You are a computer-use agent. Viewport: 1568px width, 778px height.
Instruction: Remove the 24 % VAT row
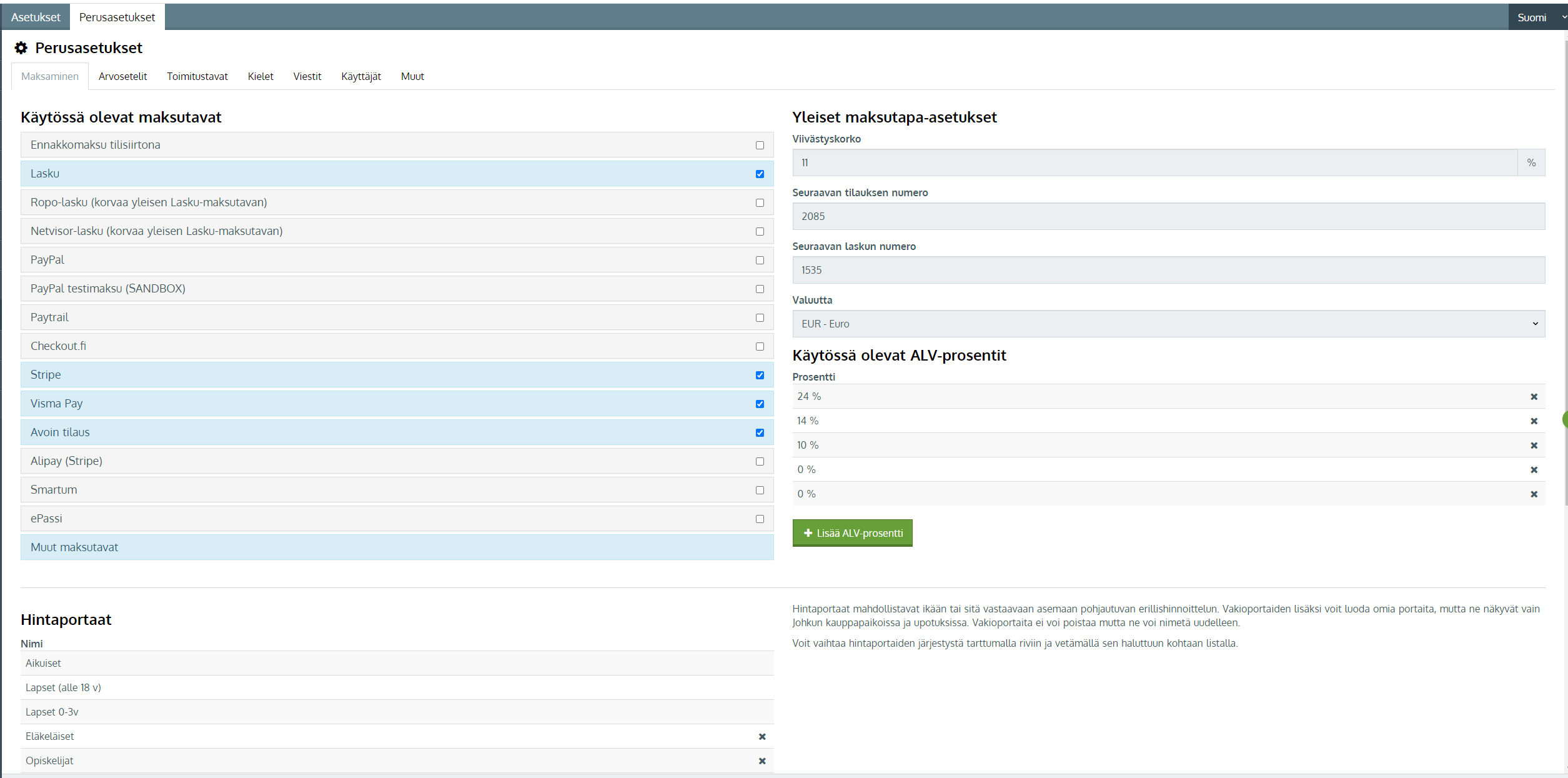tap(1534, 397)
